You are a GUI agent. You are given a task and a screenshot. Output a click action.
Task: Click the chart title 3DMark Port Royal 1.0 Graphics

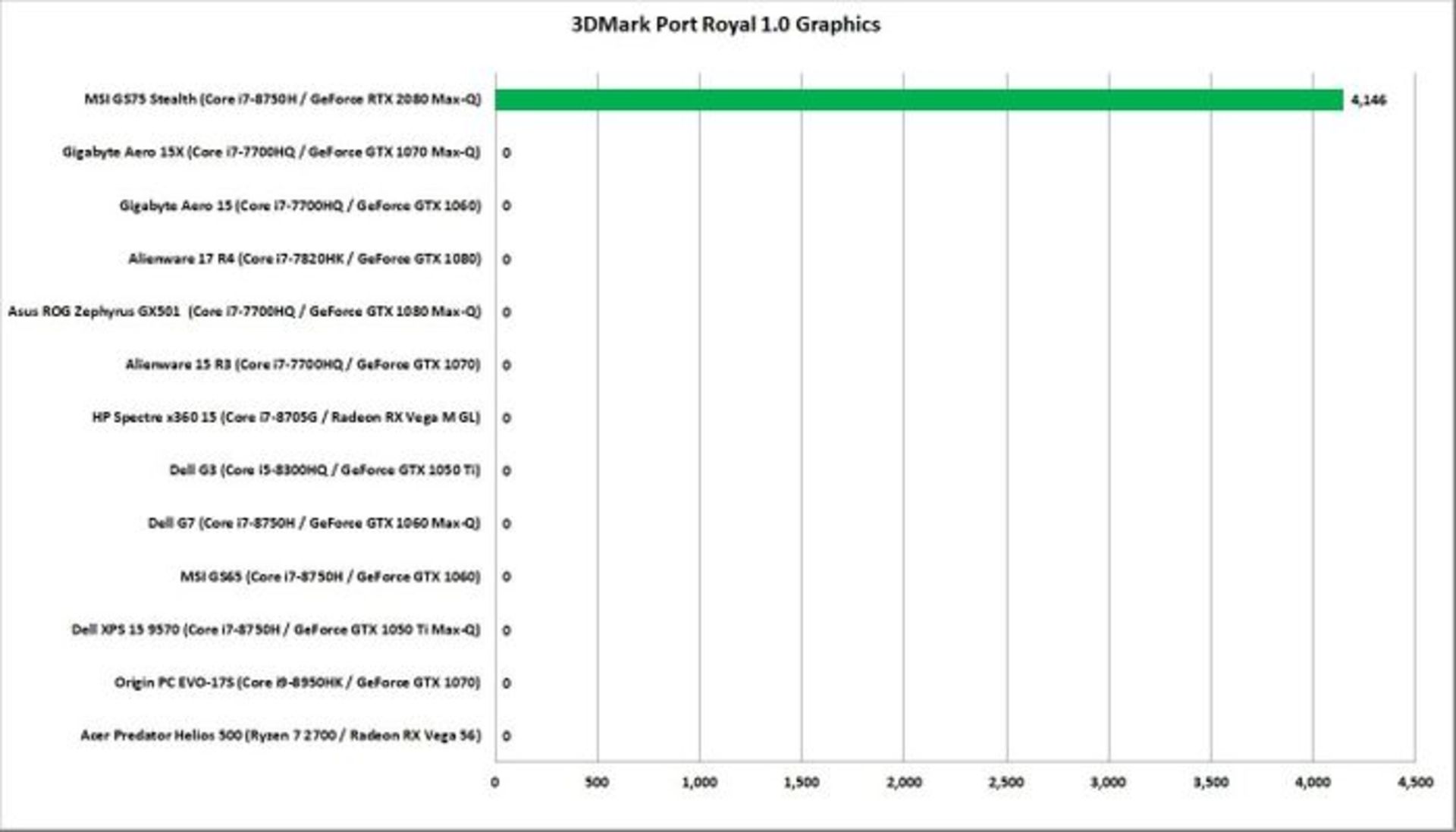(x=725, y=25)
